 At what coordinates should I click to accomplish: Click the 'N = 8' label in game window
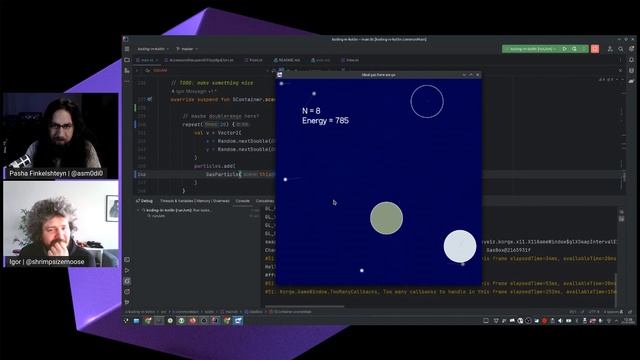(x=311, y=111)
